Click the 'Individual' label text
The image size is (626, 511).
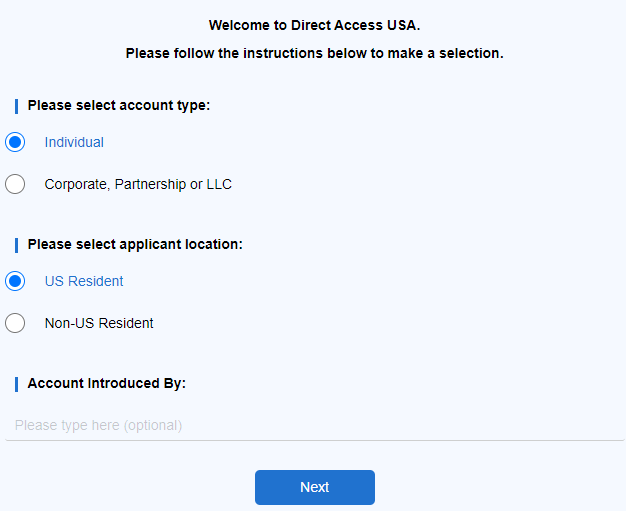[74, 142]
